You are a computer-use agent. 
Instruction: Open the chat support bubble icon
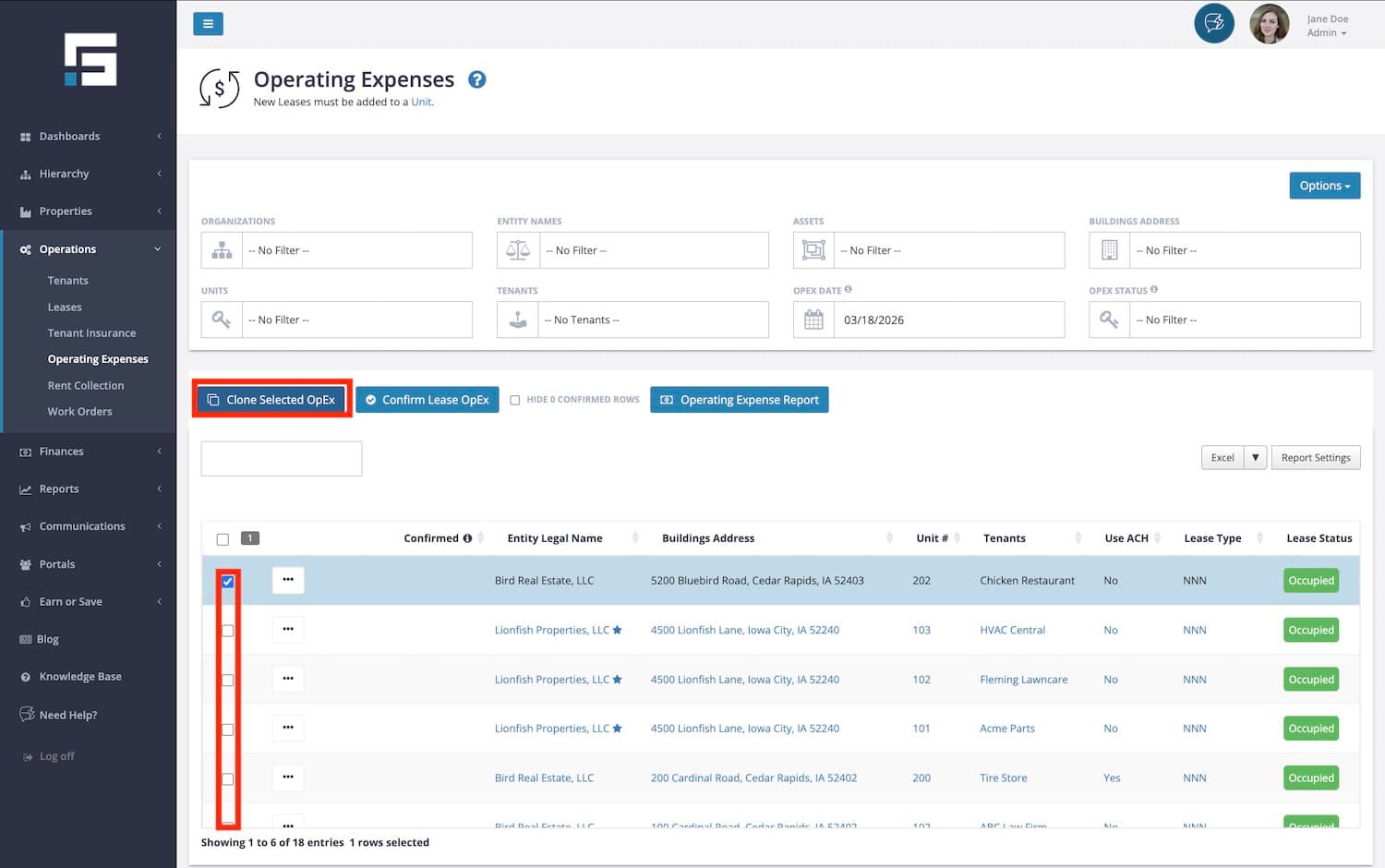tap(1213, 24)
